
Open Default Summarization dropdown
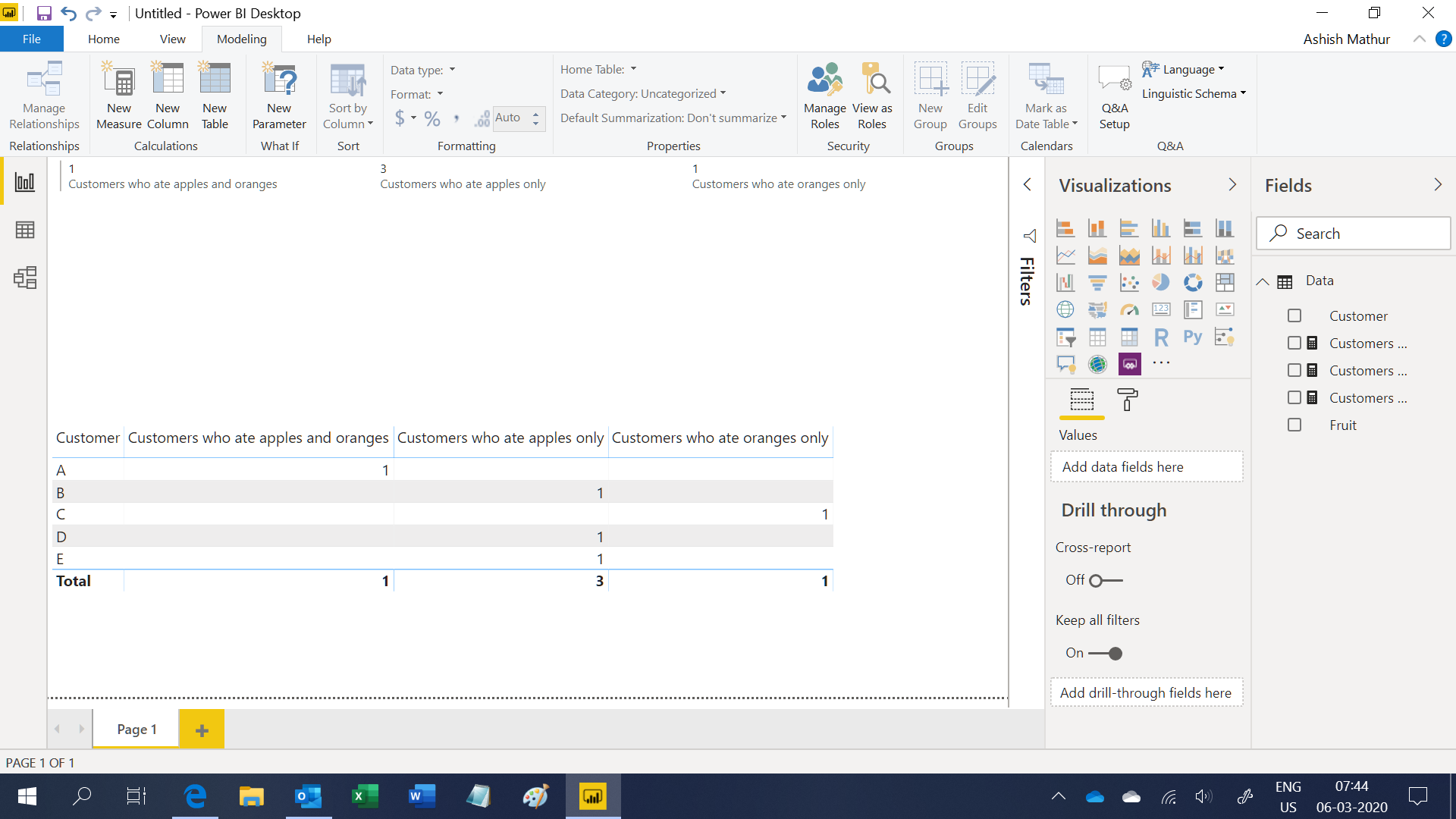pos(673,118)
